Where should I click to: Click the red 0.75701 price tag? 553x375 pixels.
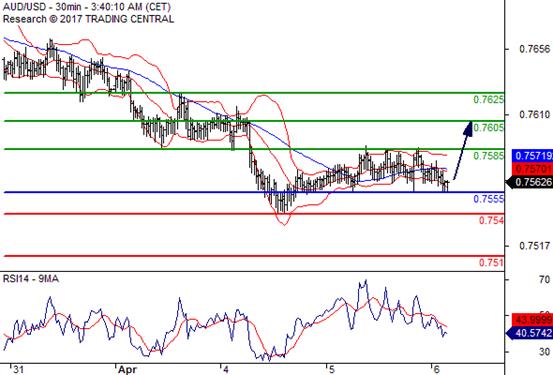click(532, 169)
